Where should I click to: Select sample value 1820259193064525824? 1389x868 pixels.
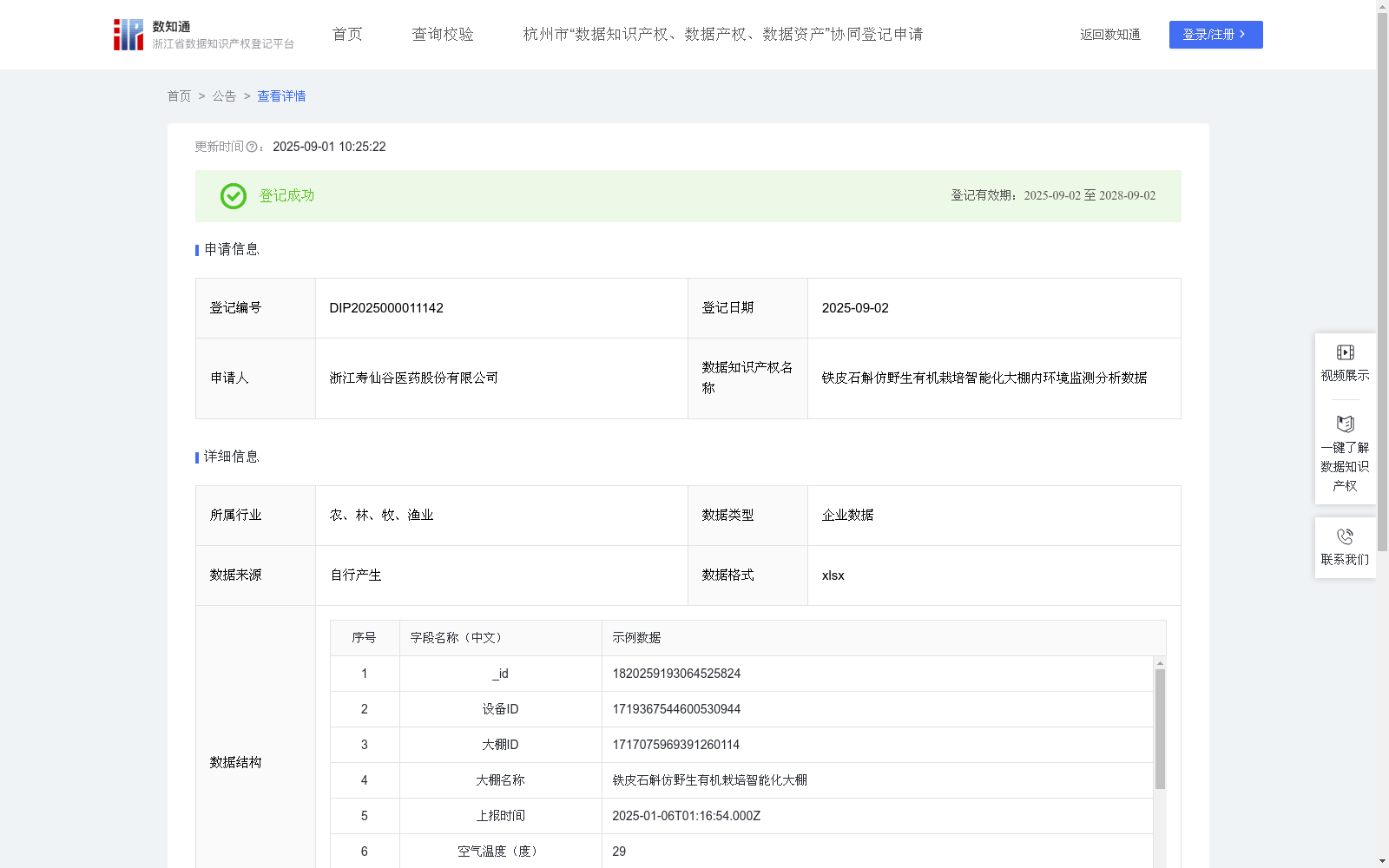676,674
